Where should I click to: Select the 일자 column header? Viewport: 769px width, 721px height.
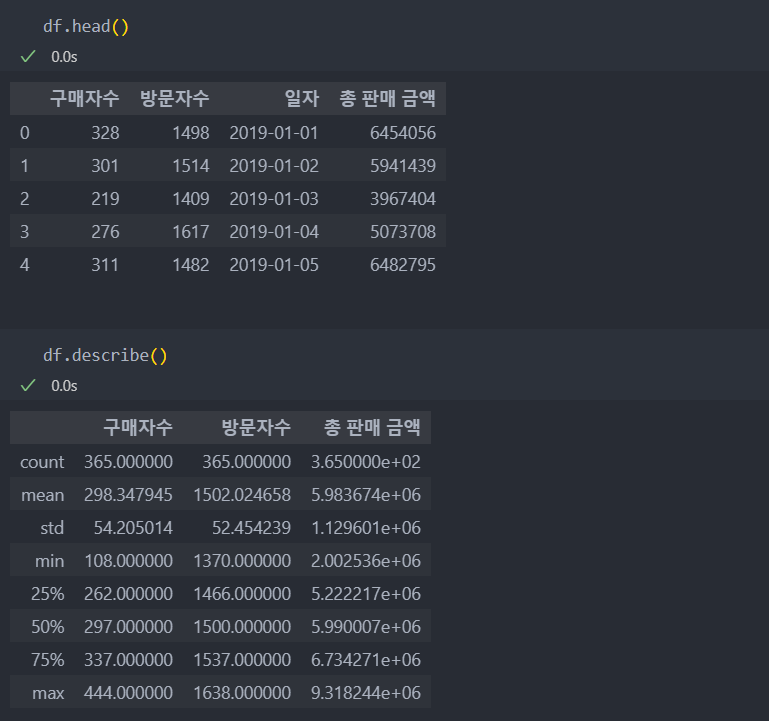coord(302,98)
